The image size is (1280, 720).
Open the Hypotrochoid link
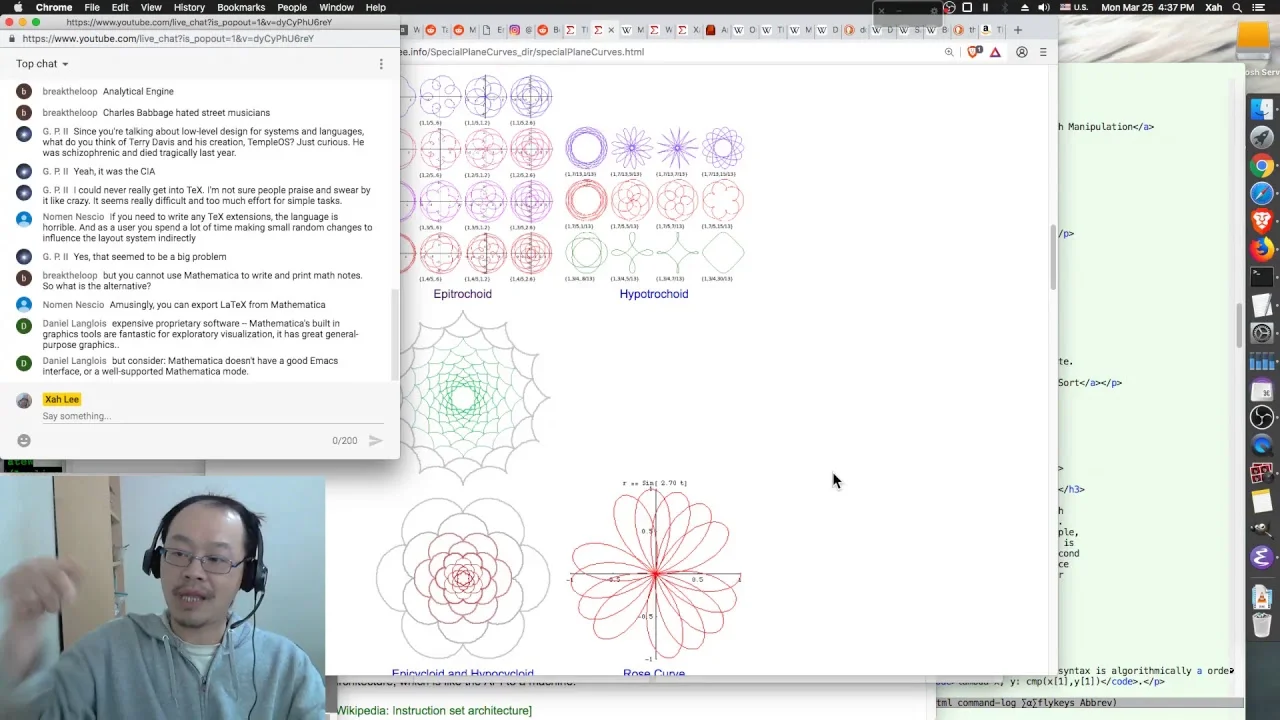654,294
